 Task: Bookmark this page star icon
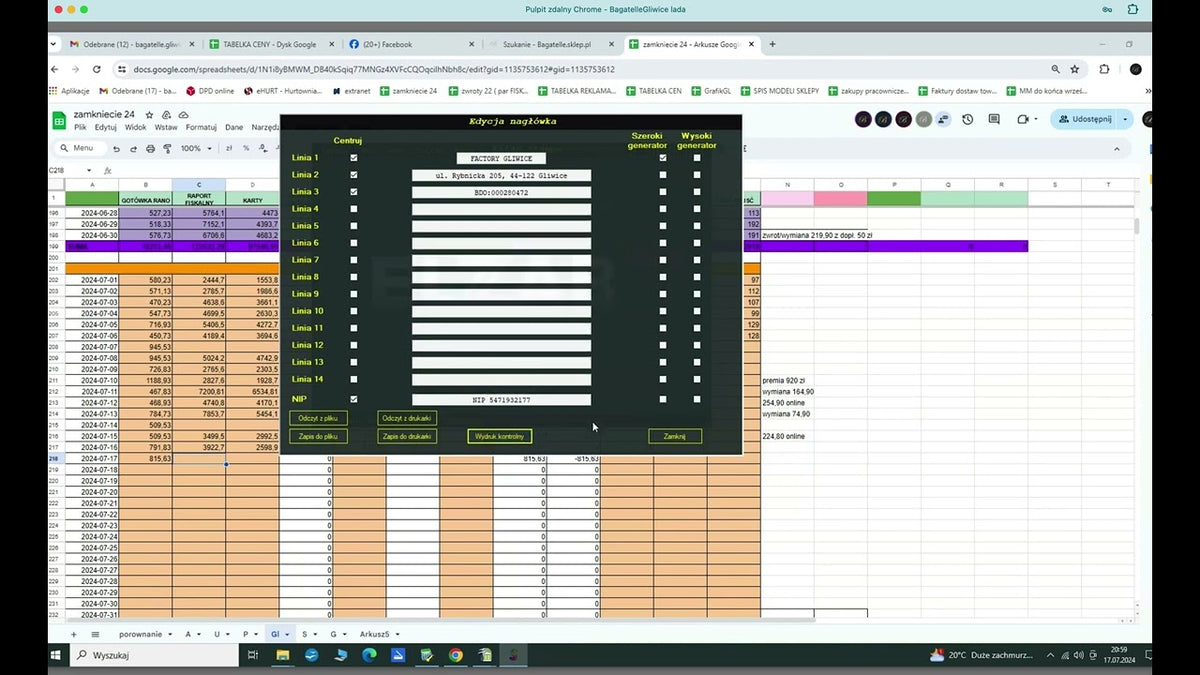(1075, 69)
